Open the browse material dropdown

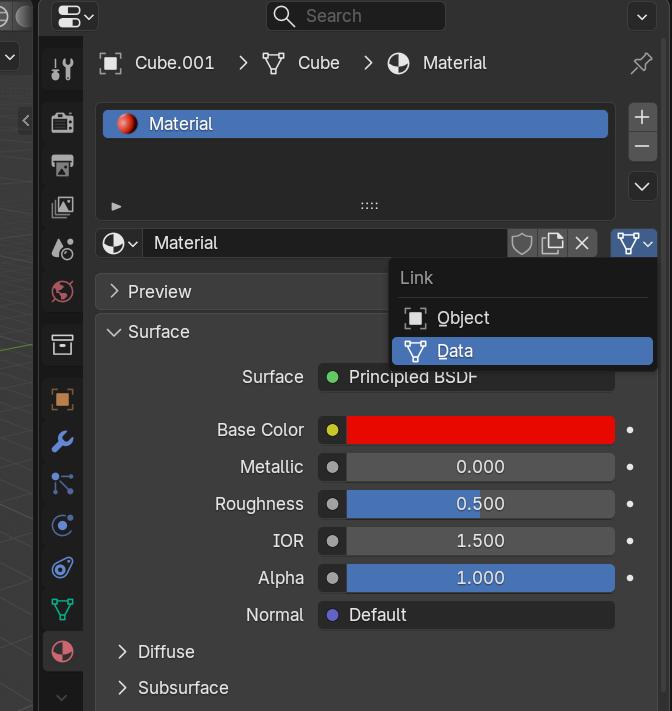click(x=119, y=243)
